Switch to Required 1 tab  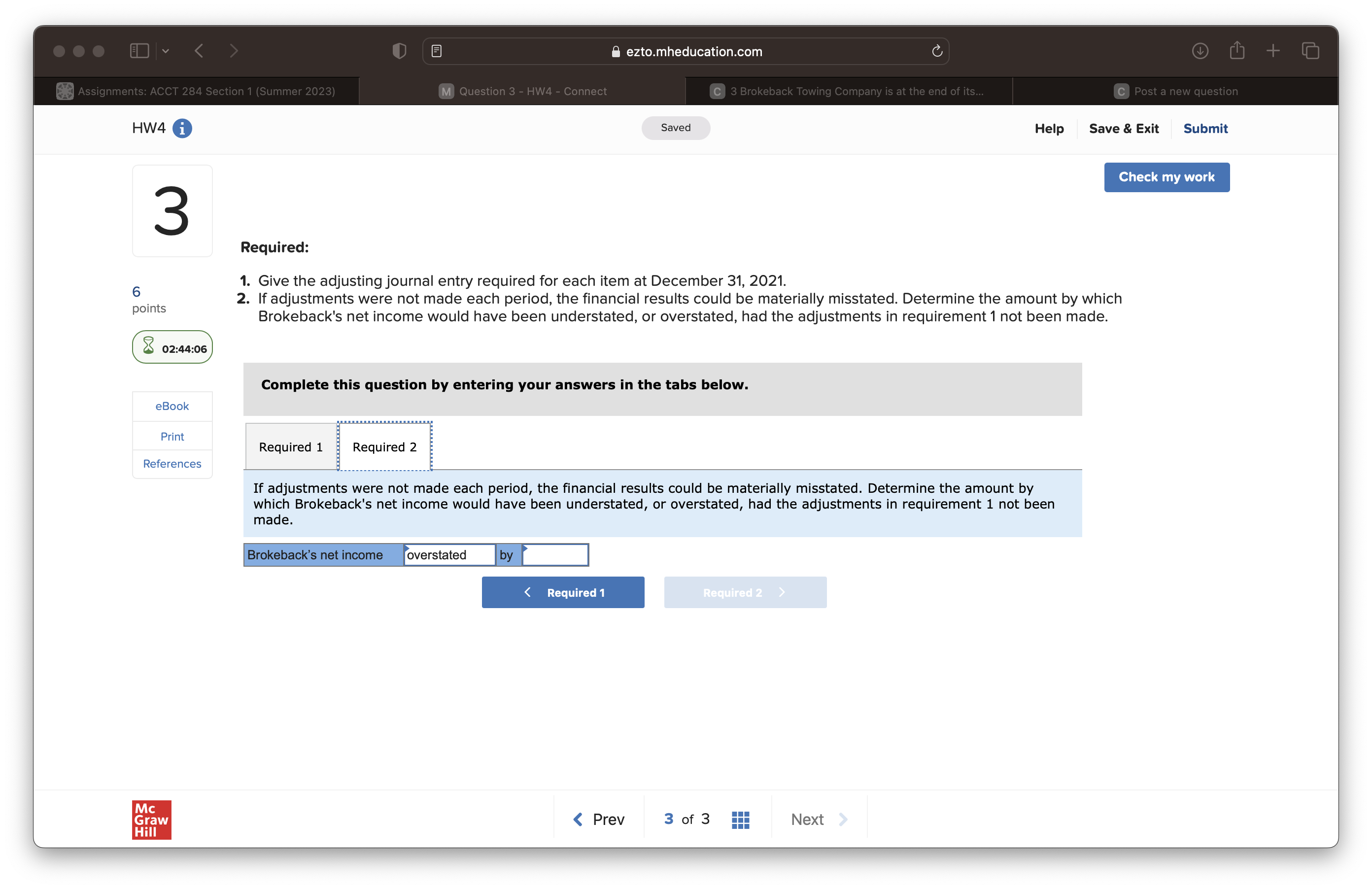(x=289, y=446)
